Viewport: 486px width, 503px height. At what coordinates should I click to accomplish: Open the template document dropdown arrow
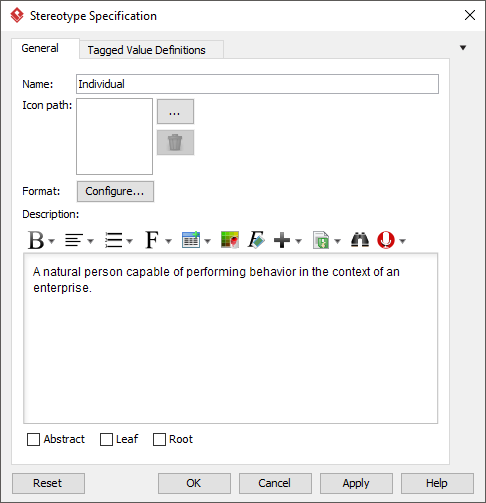pyautogui.click(x=338, y=241)
